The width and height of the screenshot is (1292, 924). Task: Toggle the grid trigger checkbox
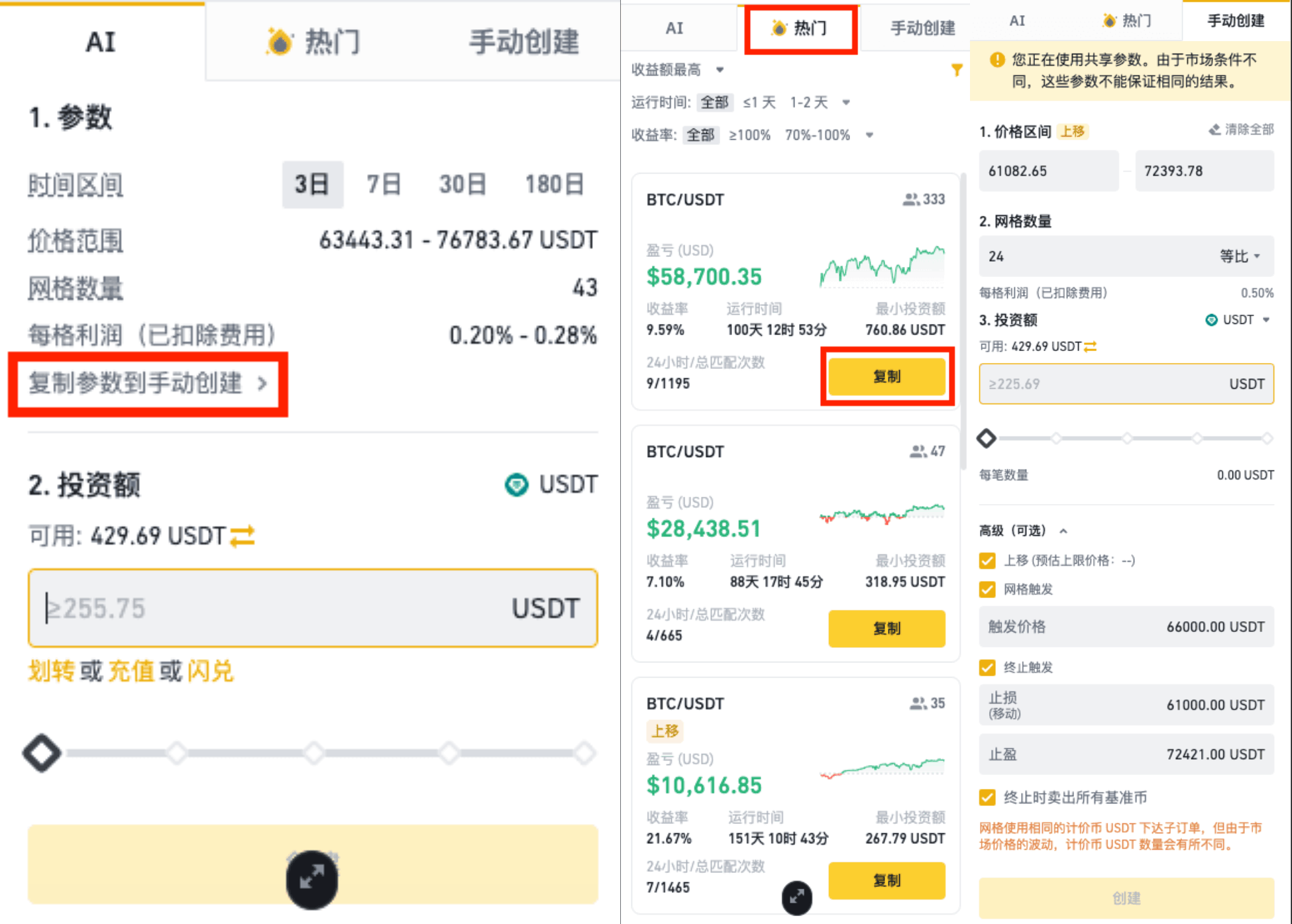(987, 590)
